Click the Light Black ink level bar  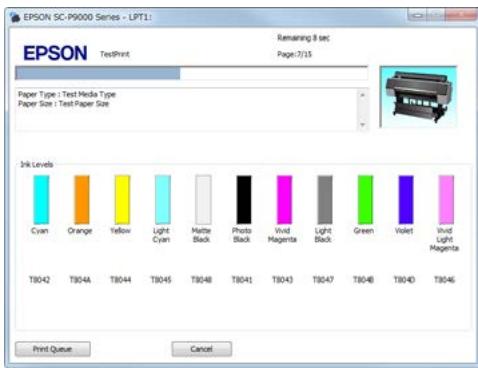[x=325, y=200]
